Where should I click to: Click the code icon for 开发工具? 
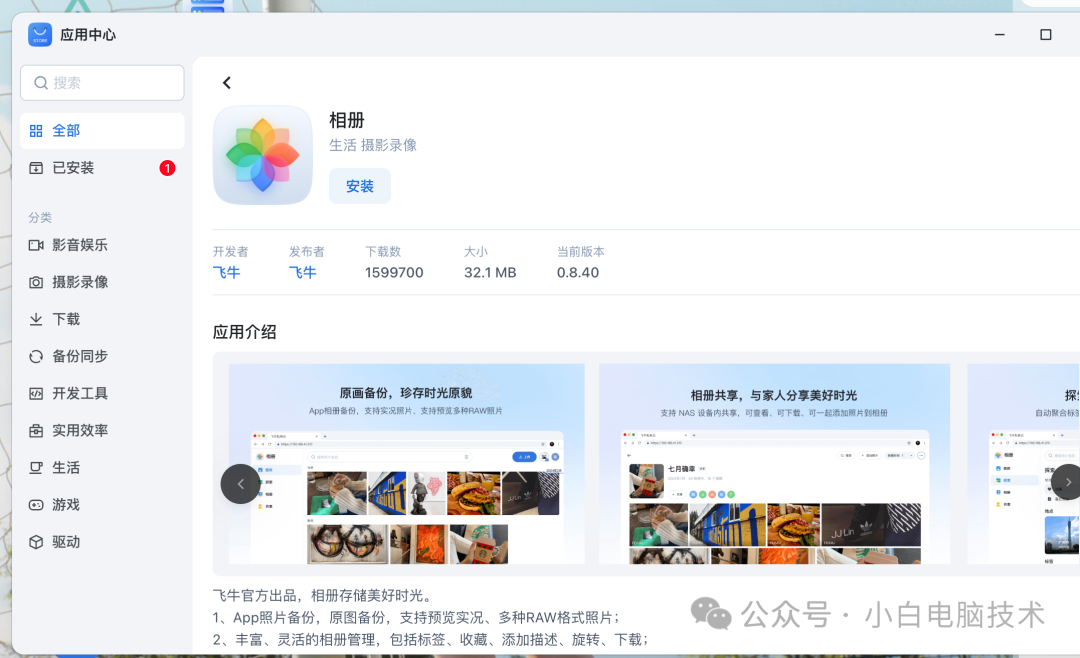36,394
